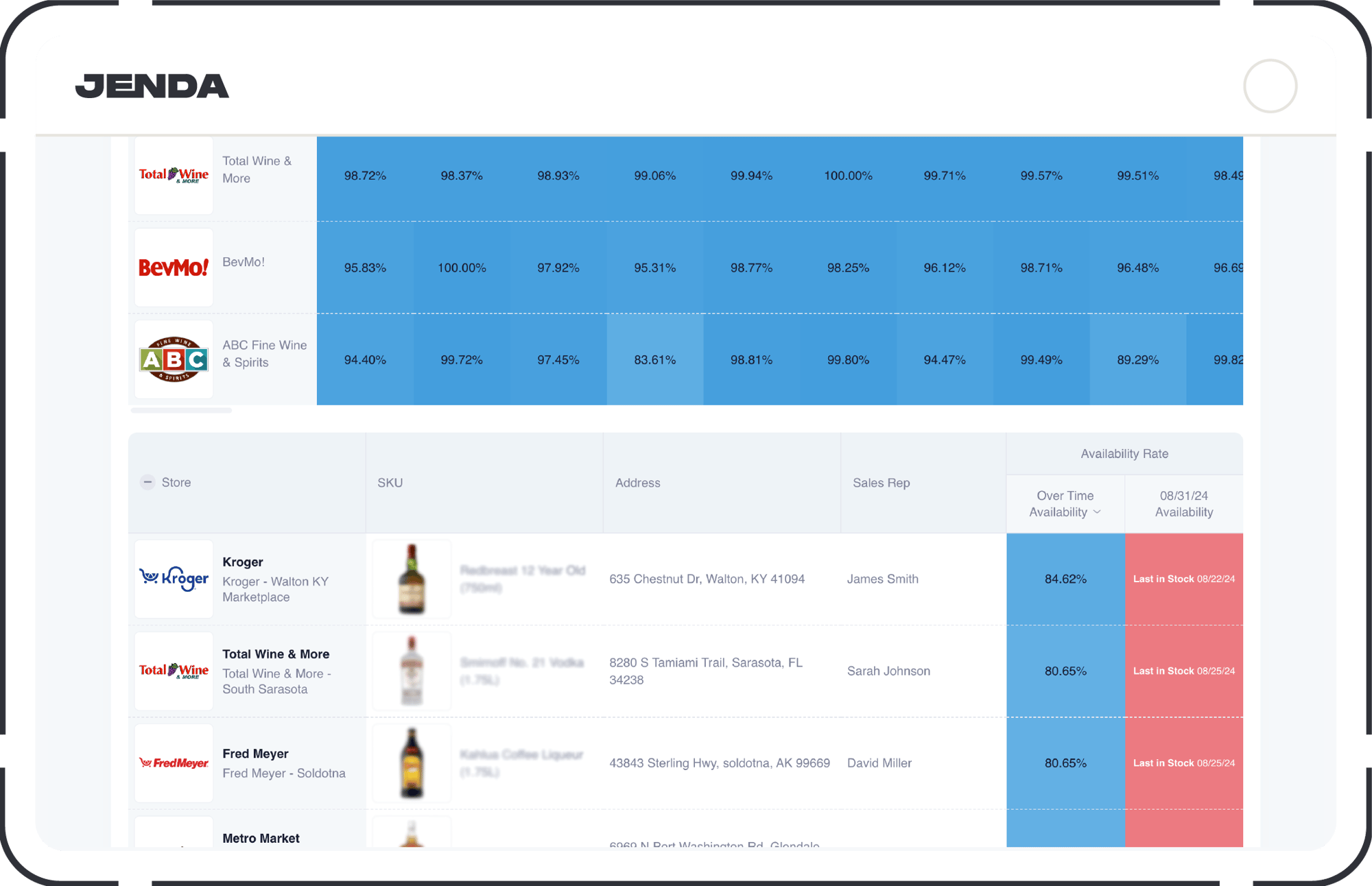Click the BevMo! retailer name label
1372x886 pixels.
[243, 262]
